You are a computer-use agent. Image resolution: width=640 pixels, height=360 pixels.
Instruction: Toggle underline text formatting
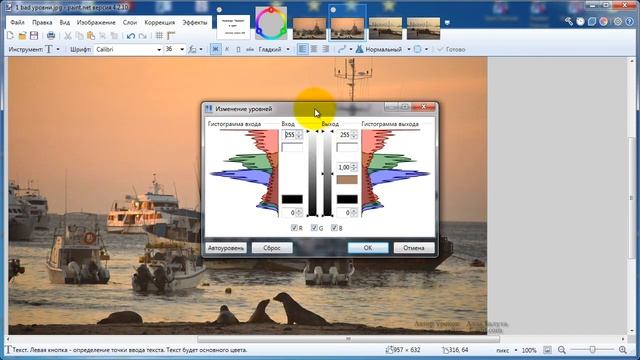238,49
